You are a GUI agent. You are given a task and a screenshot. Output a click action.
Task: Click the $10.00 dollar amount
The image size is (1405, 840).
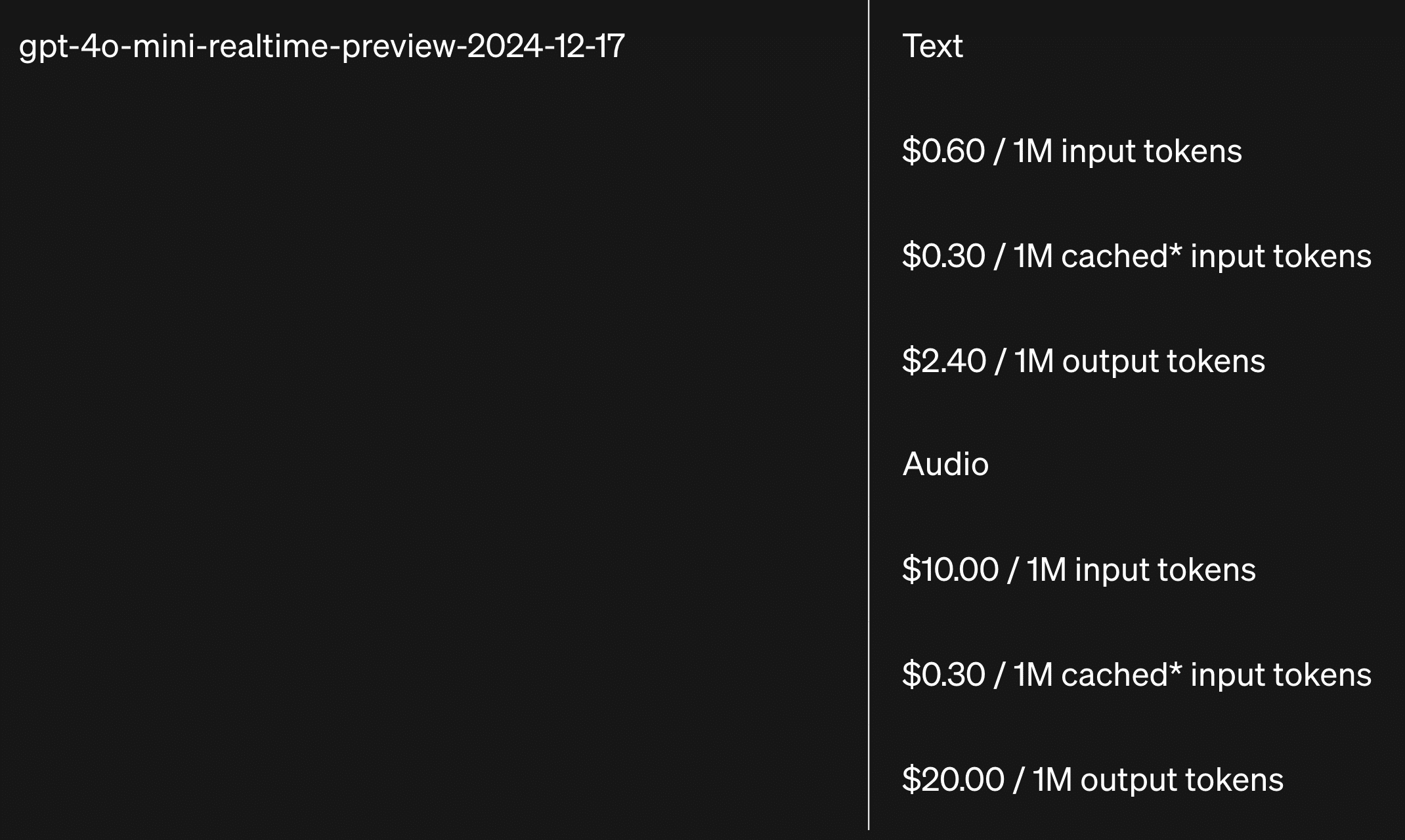pyautogui.click(x=950, y=570)
